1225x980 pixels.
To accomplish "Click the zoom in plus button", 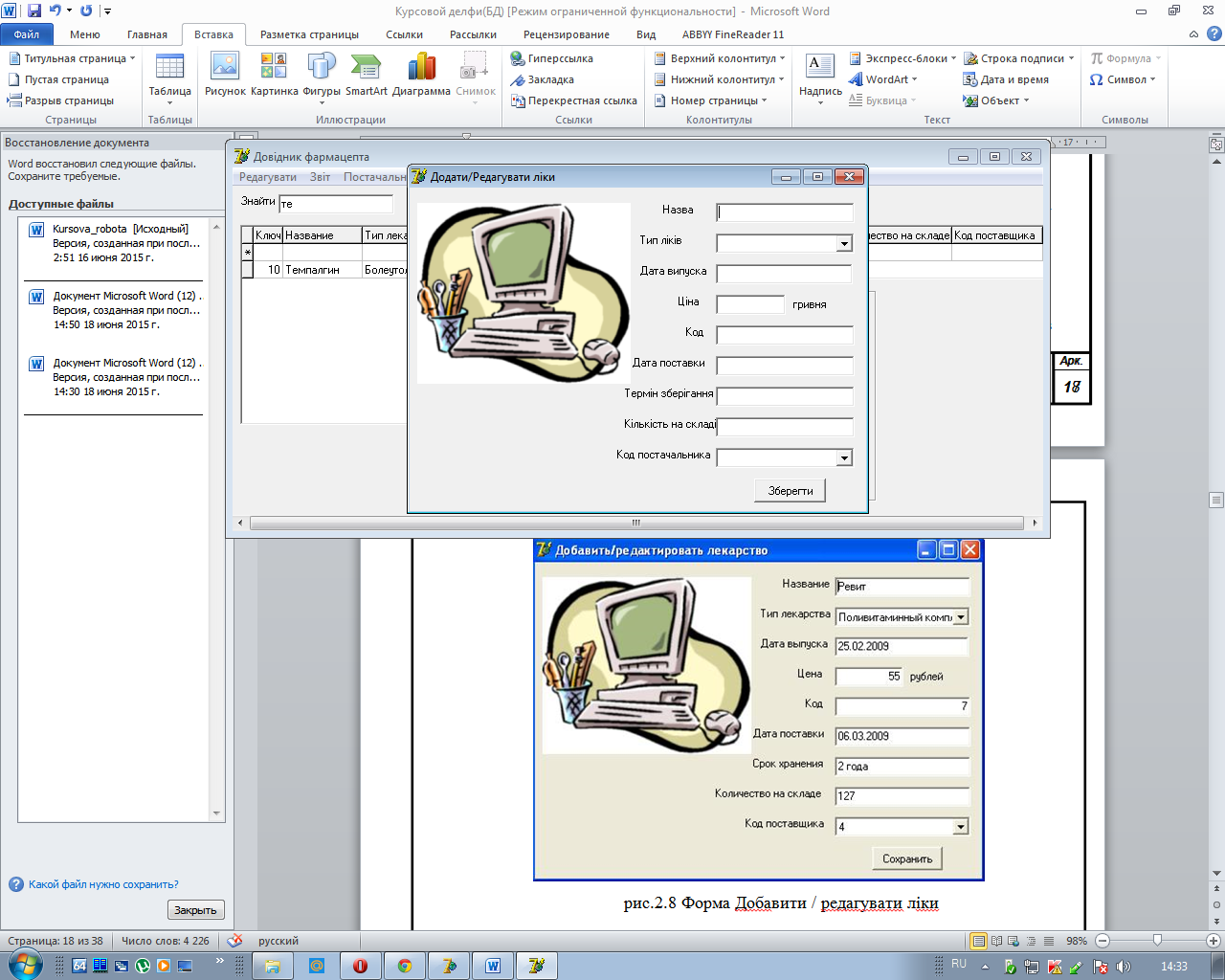I will pyautogui.click(x=1214, y=941).
